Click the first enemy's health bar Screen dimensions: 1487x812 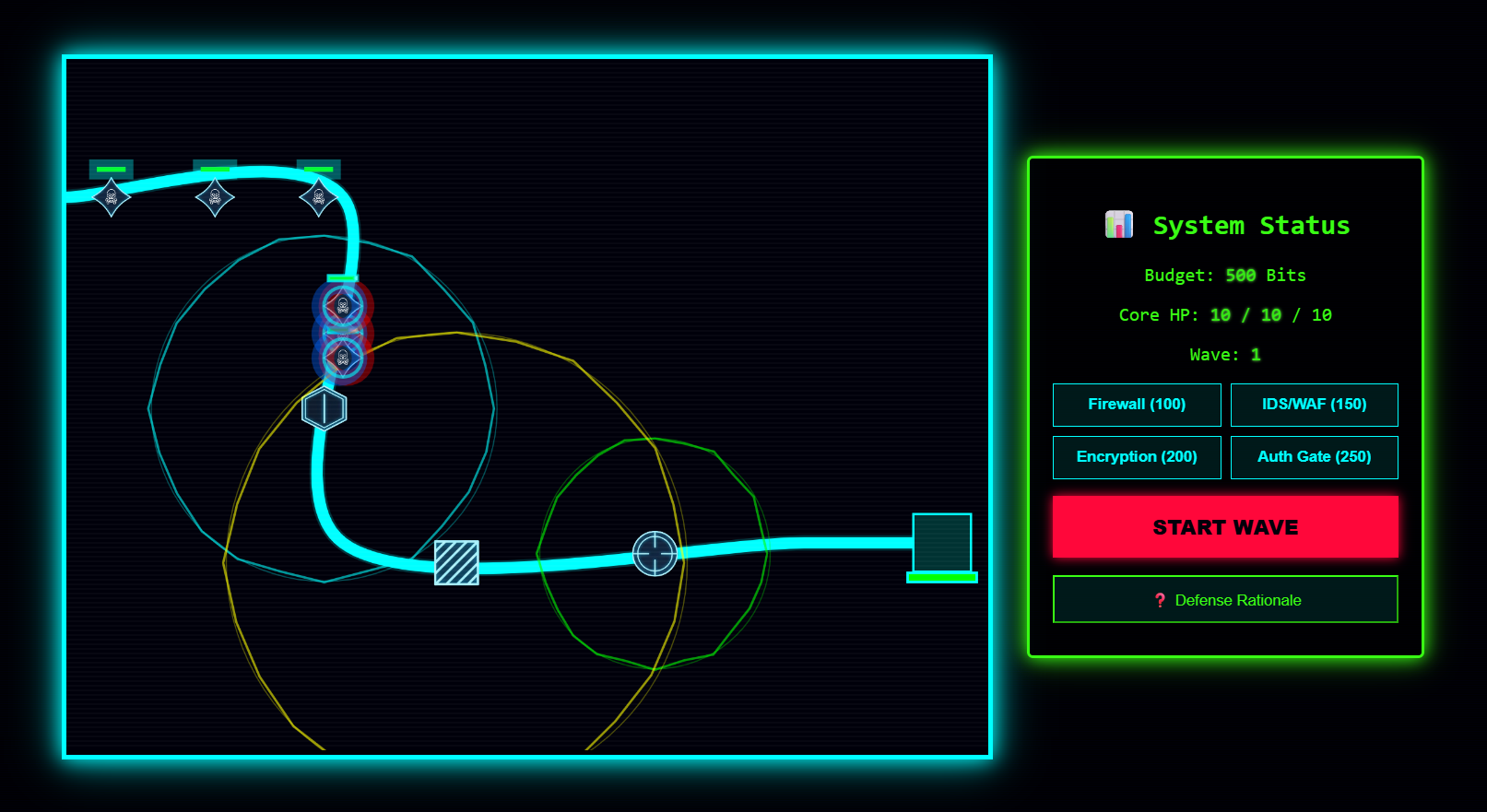(112, 170)
